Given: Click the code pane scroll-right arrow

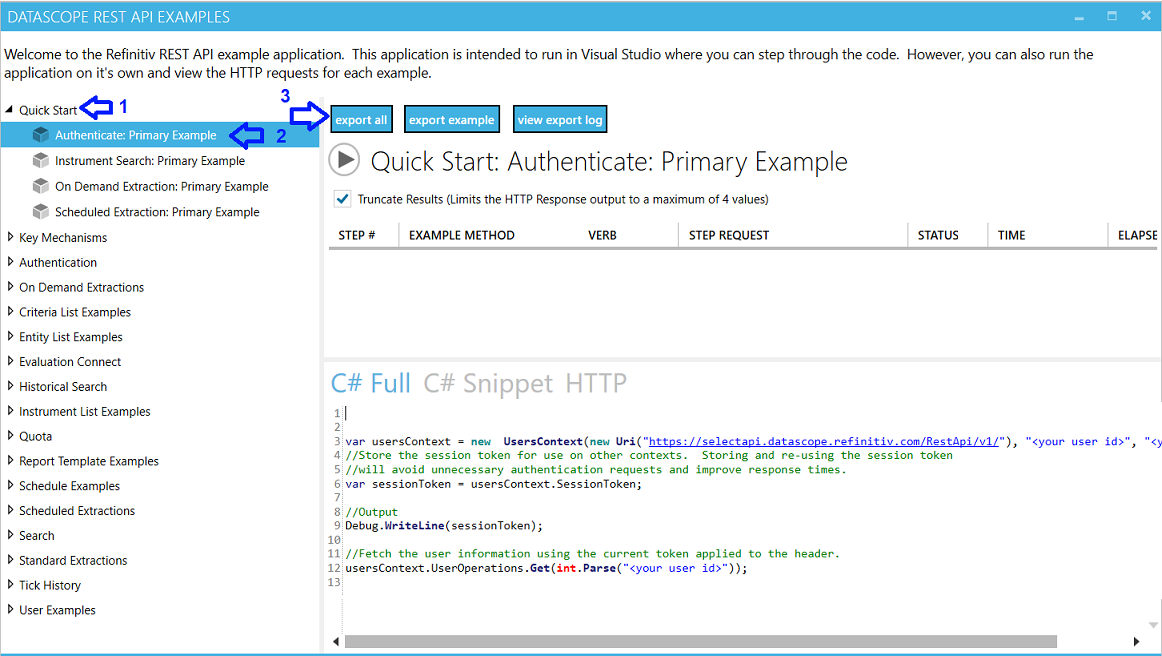Looking at the screenshot, I should pos(1136,641).
